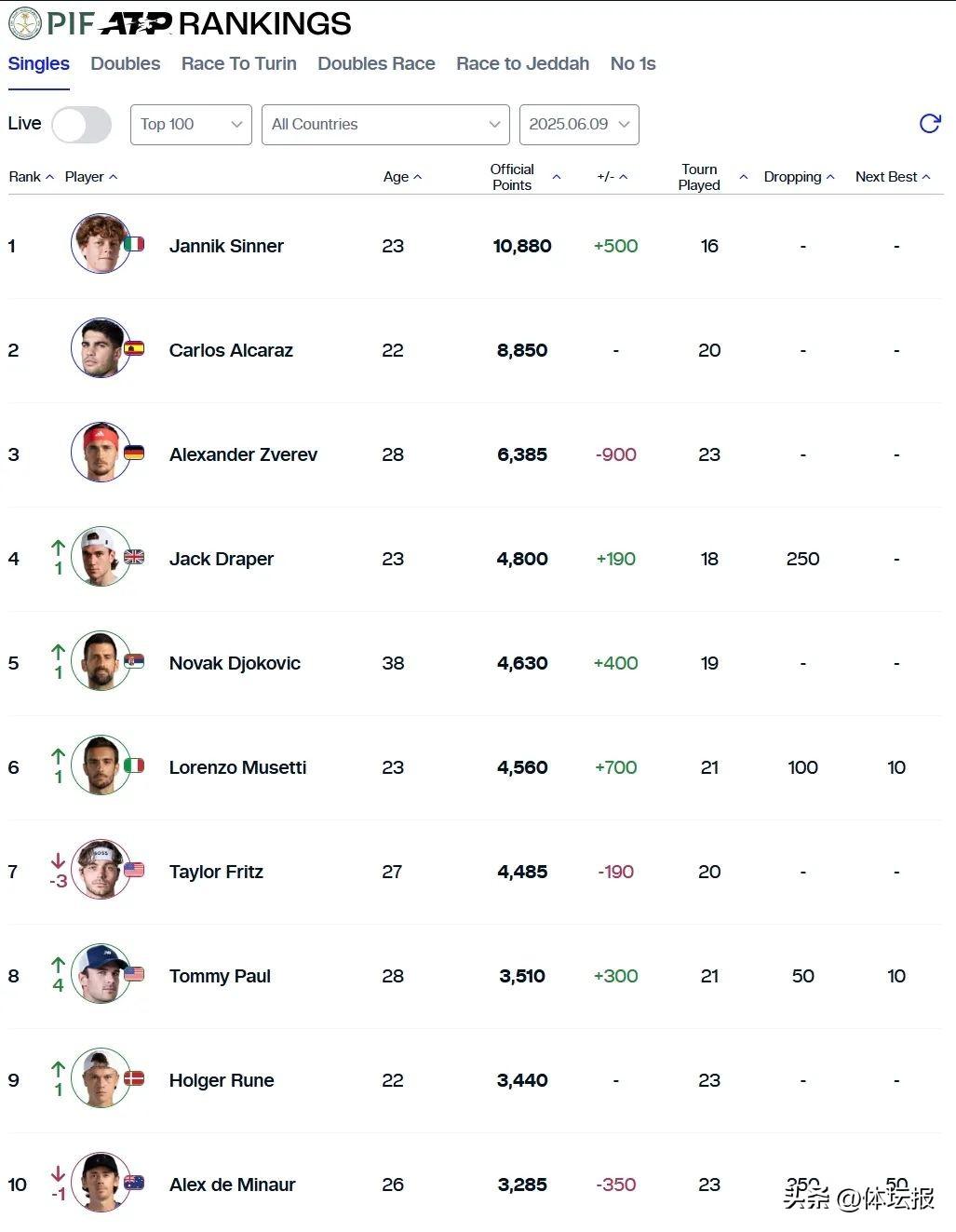Click Jack Draper's profile photo

[101, 557]
